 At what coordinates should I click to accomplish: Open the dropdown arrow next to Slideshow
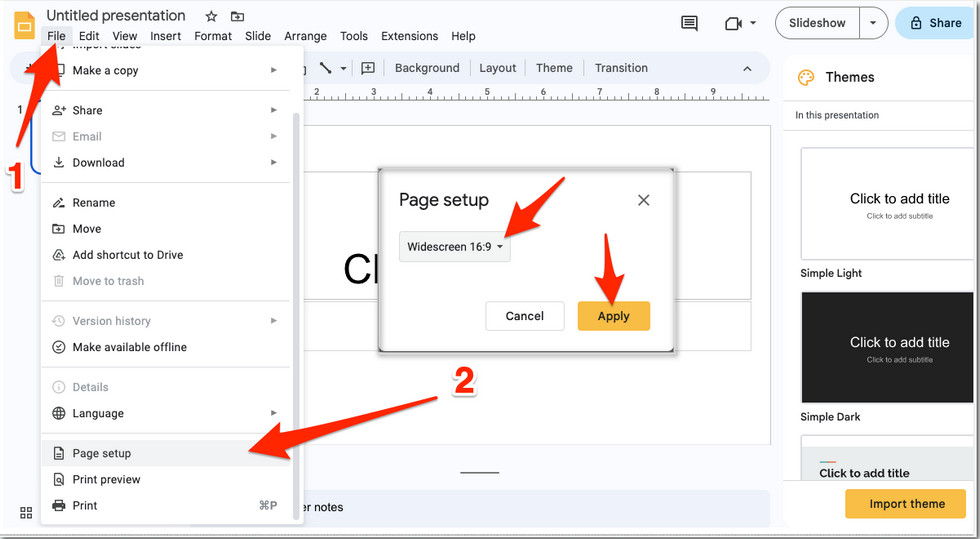click(x=873, y=23)
